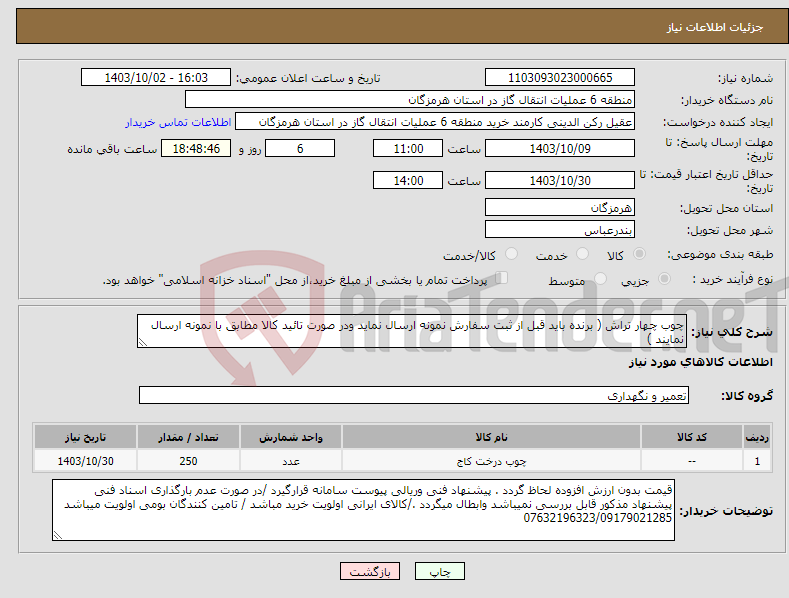The image size is (789, 598).
Task: Click the delivery city field بندرعباس
Action: pyautogui.click(x=560, y=230)
